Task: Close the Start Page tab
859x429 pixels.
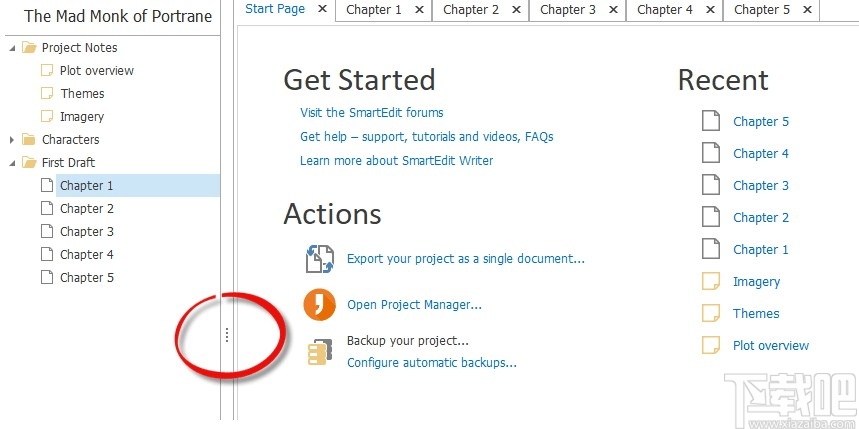Action: (x=322, y=10)
